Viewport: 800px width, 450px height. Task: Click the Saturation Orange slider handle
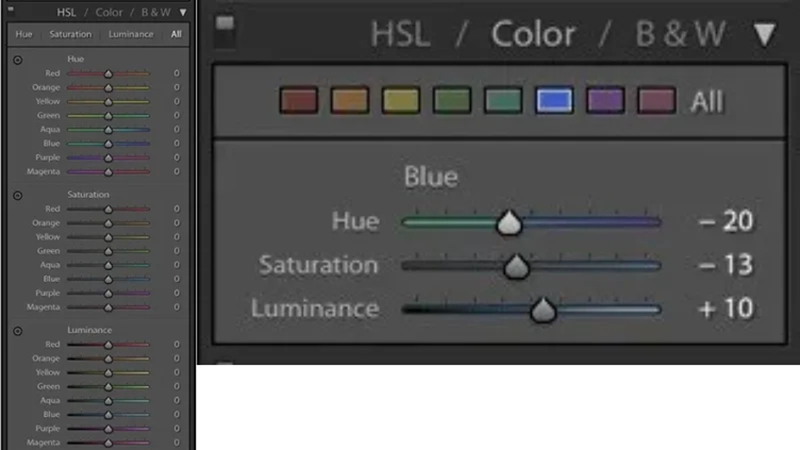tap(108, 223)
